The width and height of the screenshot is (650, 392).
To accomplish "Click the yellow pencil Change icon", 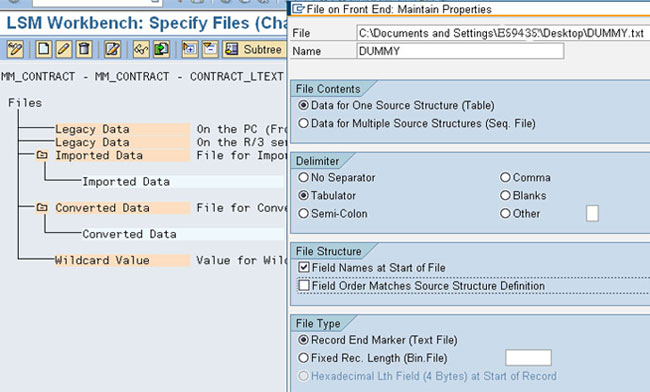I will point(64,49).
